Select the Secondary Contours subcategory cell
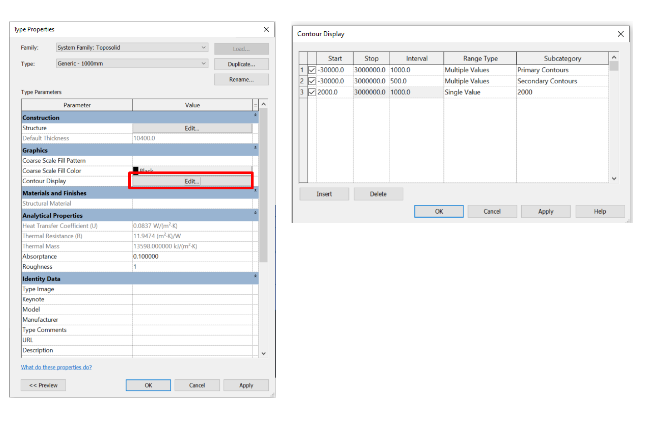Viewport: 651px width, 424px height. pos(562,81)
